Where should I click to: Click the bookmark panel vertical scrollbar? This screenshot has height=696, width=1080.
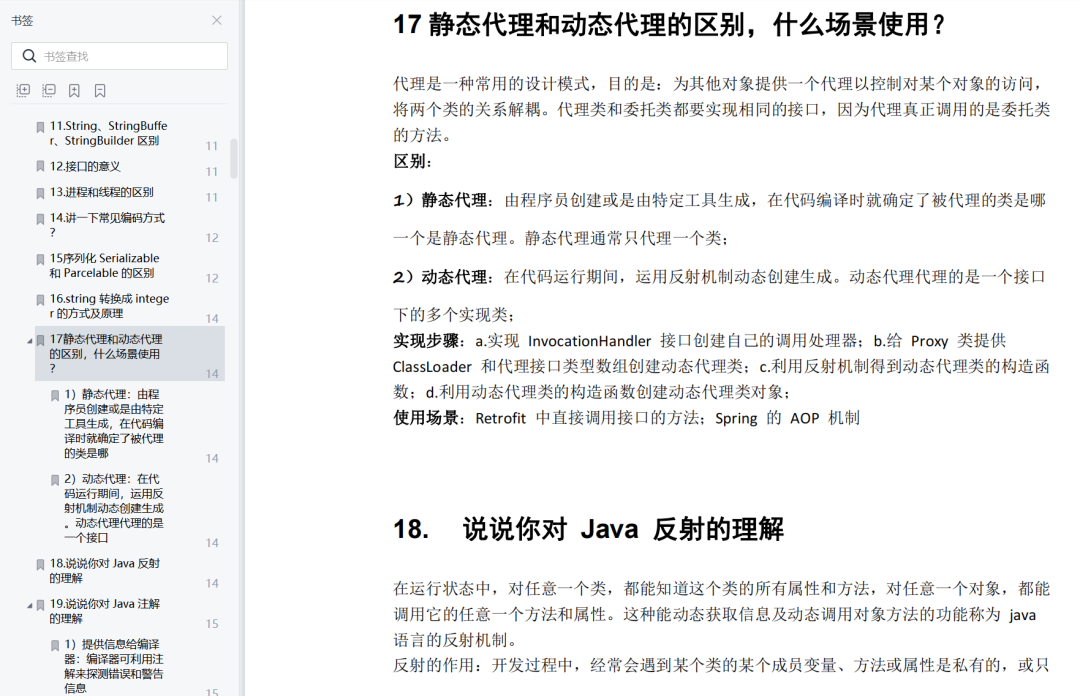coord(234,158)
